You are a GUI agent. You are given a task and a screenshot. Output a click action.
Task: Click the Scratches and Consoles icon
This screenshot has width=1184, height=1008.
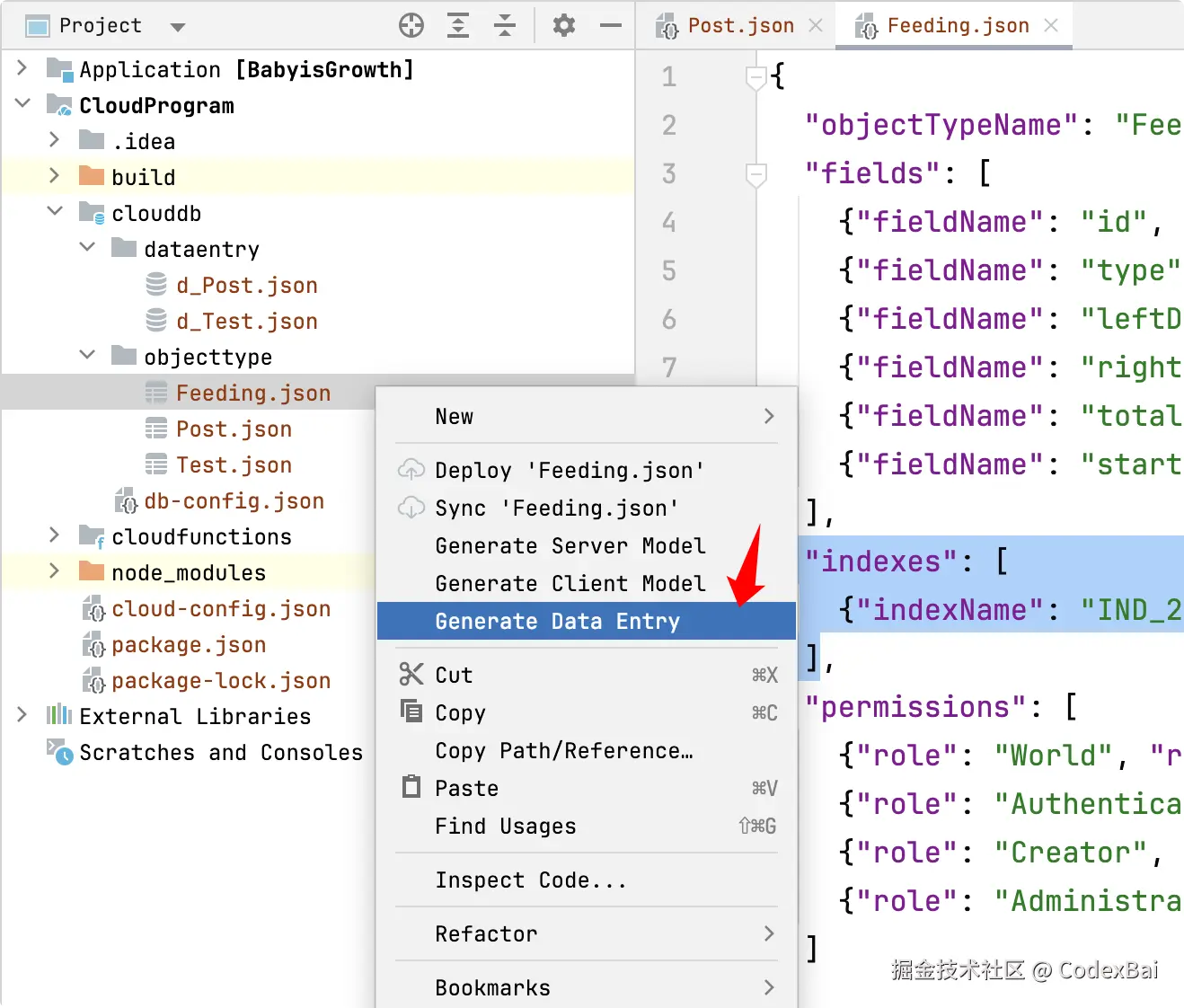coord(60,752)
